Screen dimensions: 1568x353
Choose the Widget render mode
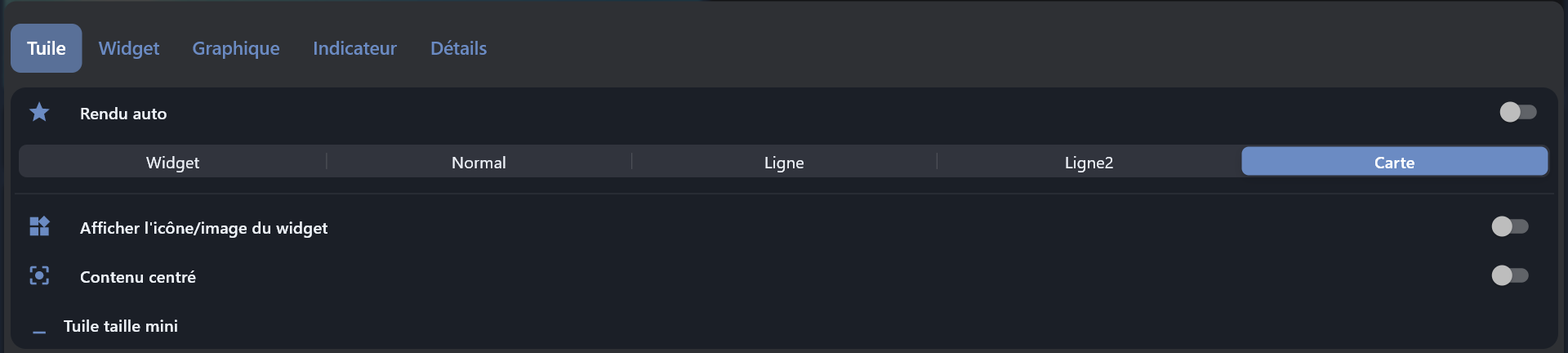[172, 162]
